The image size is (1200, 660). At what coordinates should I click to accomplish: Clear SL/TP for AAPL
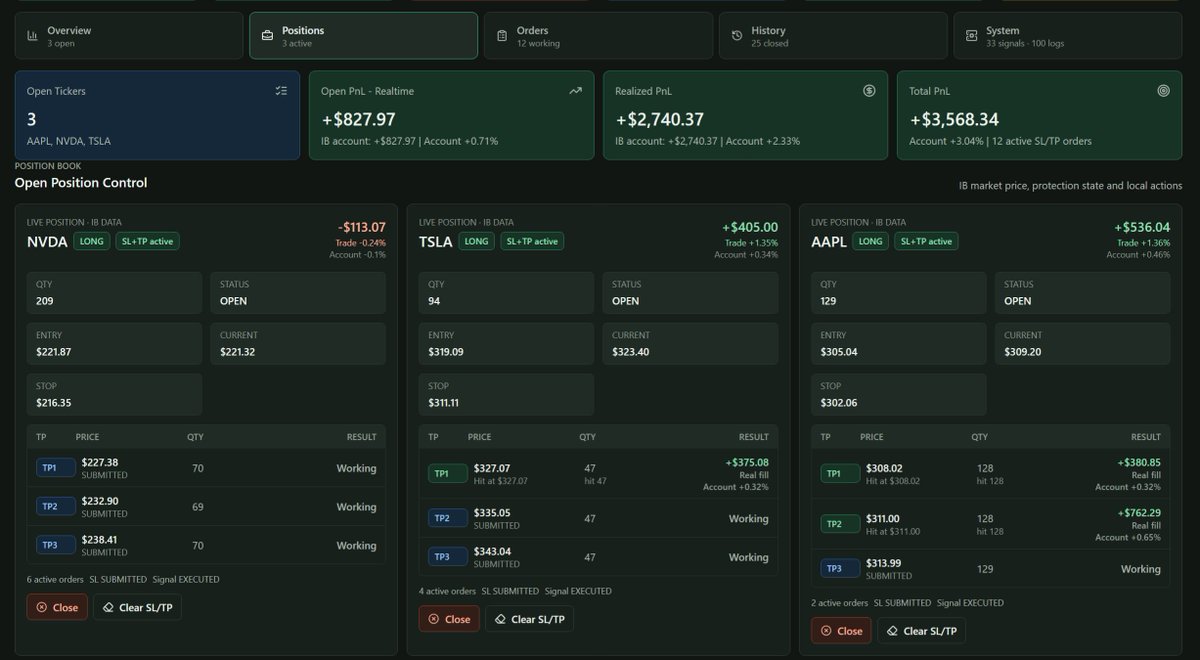(922, 631)
